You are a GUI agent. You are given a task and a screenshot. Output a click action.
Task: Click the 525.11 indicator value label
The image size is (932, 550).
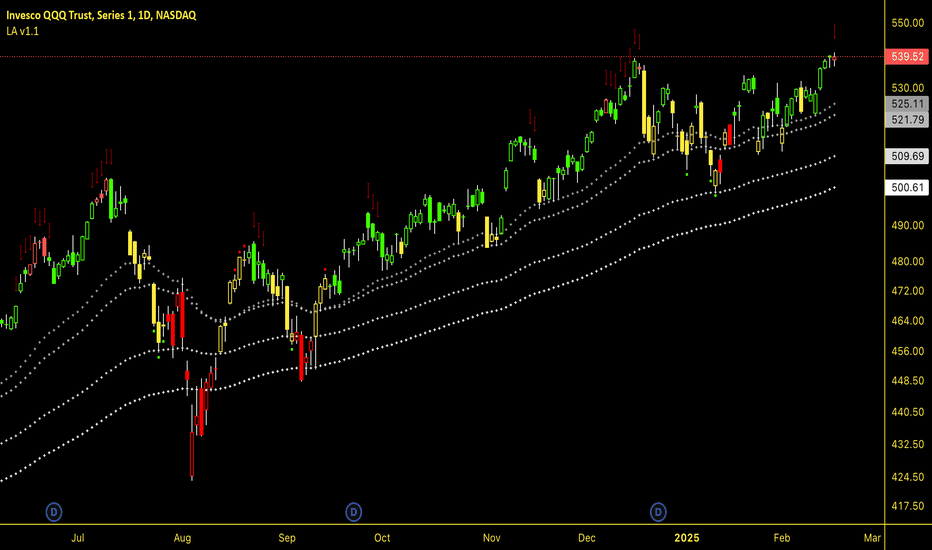tap(908, 104)
